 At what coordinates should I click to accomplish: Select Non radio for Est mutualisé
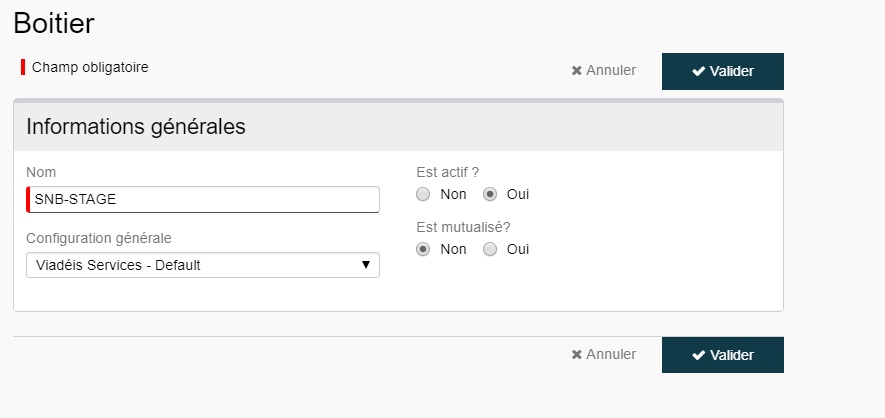pyautogui.click(x=423, y=249)
